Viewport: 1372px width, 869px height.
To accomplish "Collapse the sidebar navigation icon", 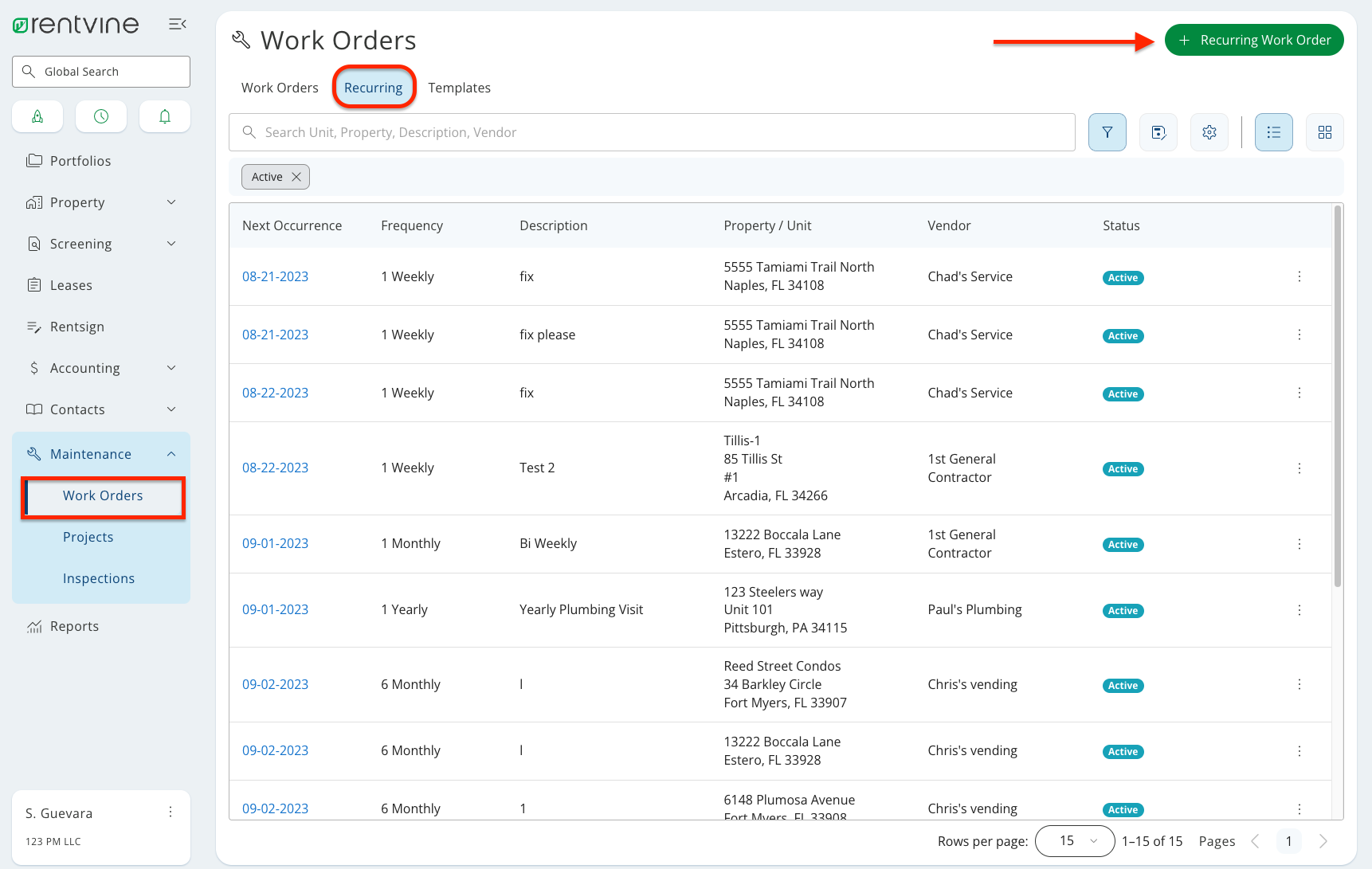I will click(x=177, y=24).
